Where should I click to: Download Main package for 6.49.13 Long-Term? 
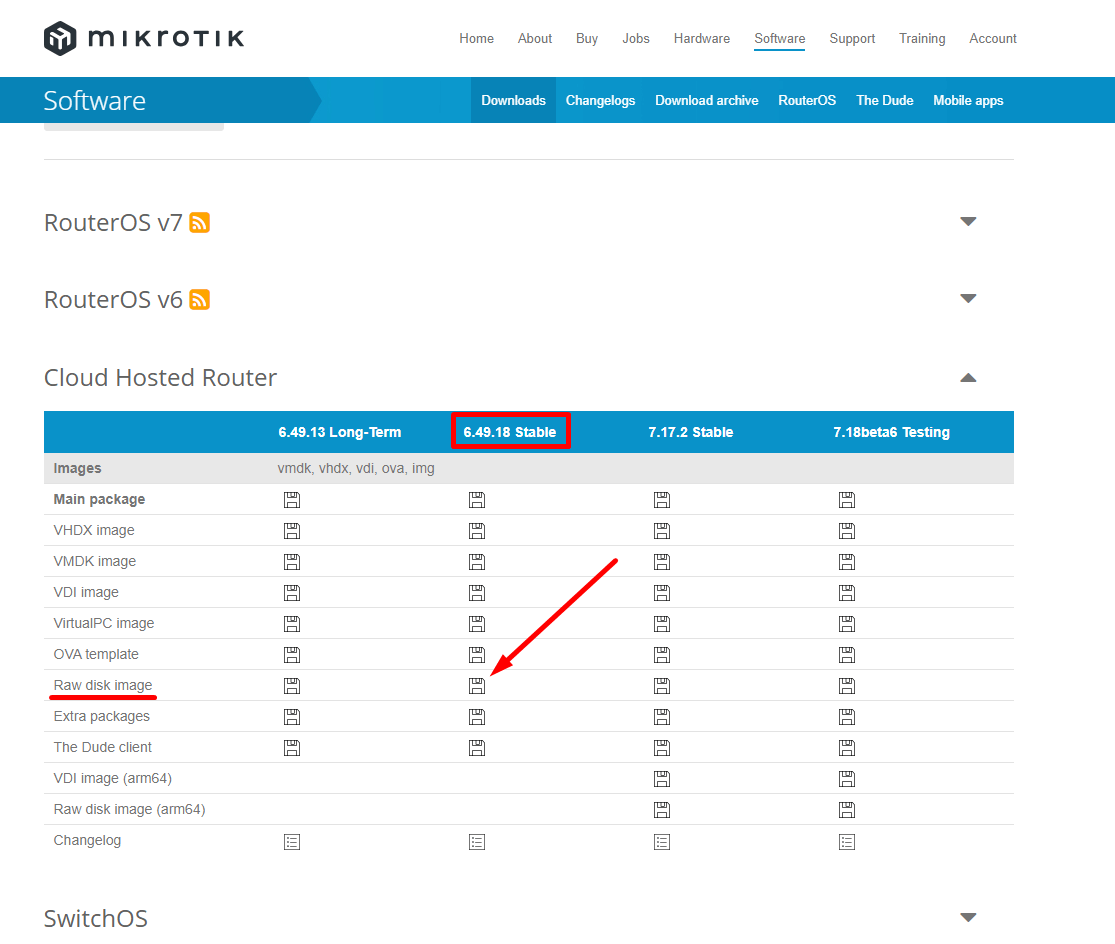point(292,500)
